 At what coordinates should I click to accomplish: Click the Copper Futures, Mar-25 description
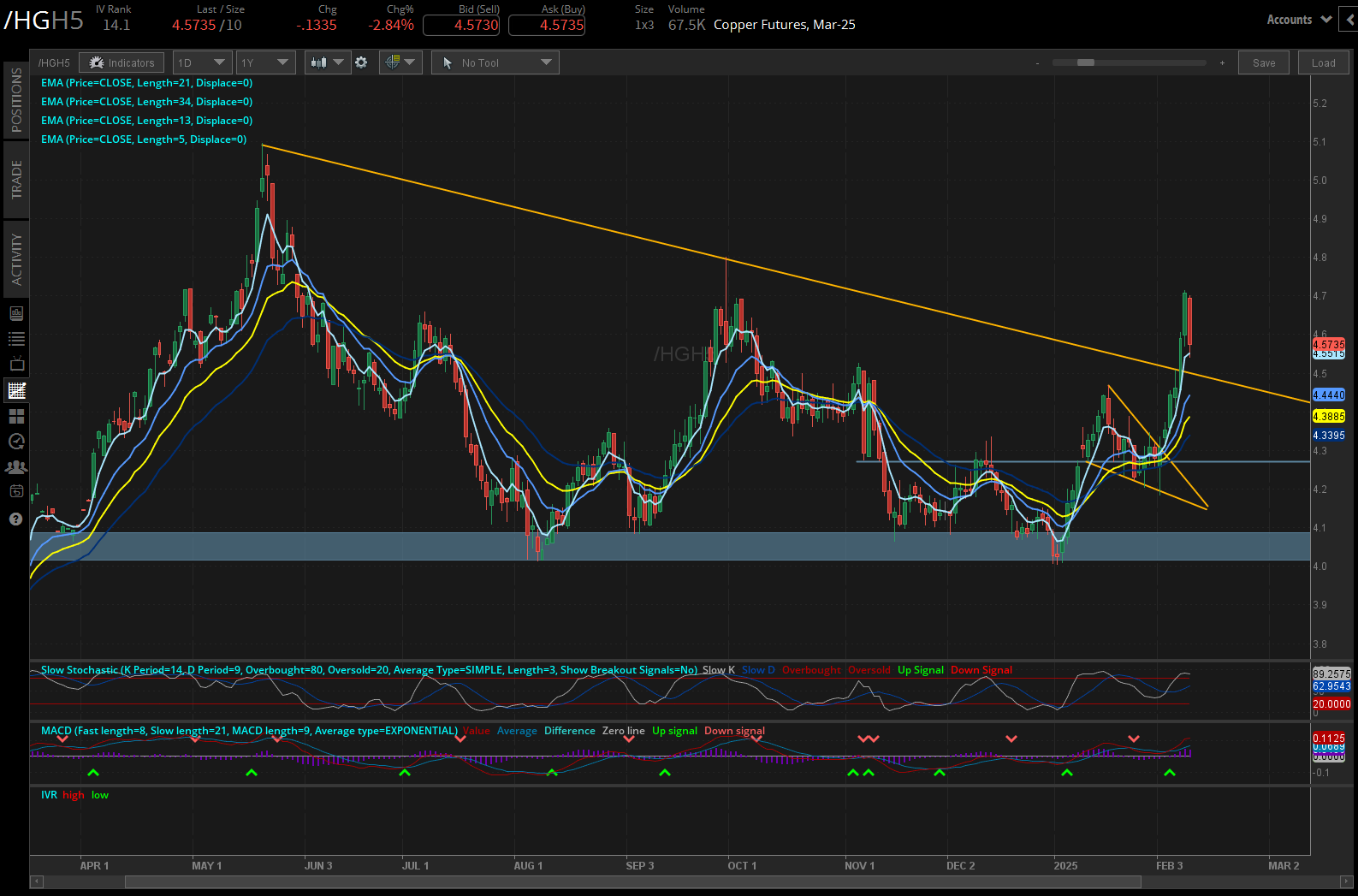tap(785, 25)
